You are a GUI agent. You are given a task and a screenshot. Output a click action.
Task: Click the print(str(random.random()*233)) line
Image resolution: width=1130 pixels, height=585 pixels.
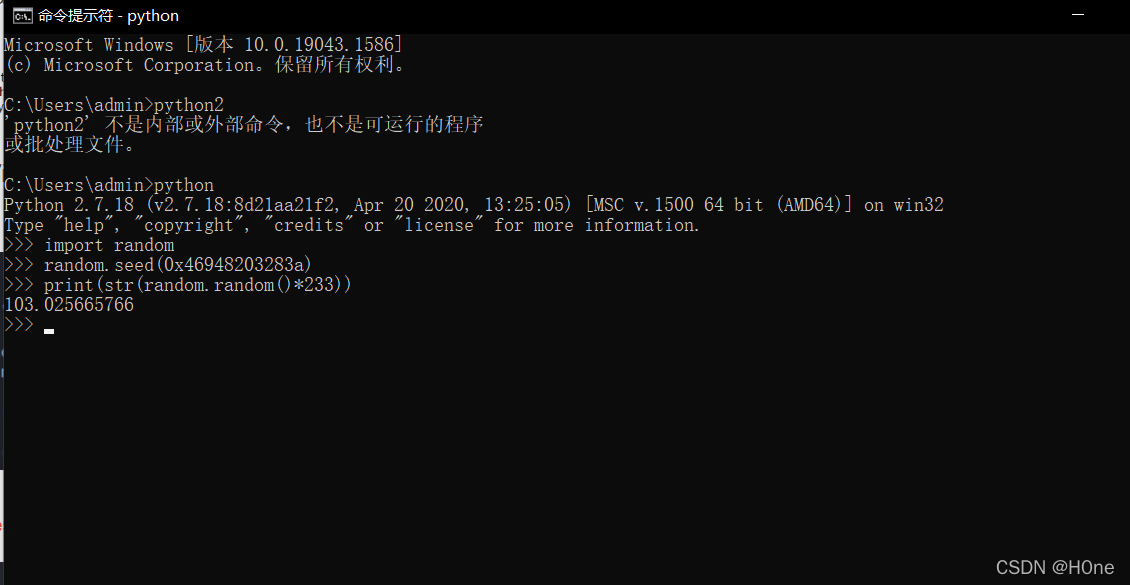178,285
